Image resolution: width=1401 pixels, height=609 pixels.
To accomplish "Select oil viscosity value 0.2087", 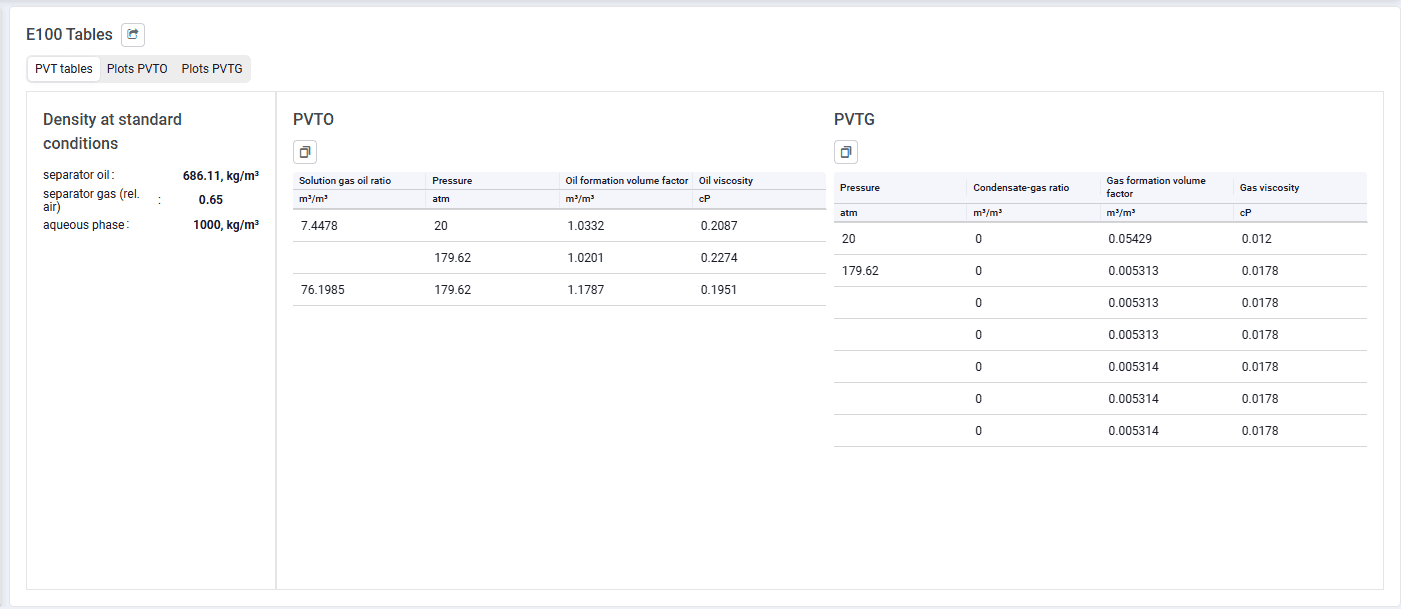I will coord(720,226).
